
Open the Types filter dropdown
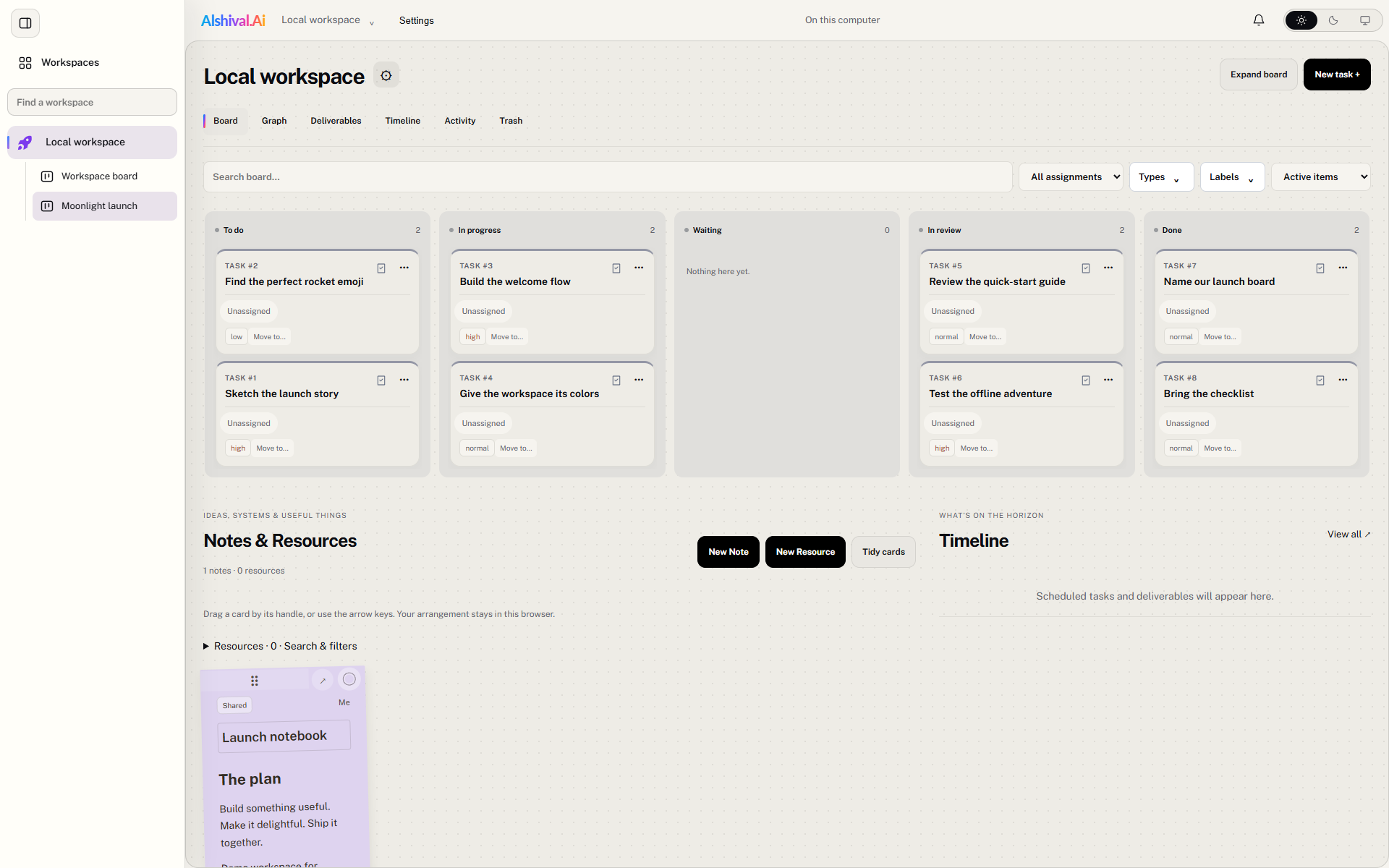coord(1161,177)
